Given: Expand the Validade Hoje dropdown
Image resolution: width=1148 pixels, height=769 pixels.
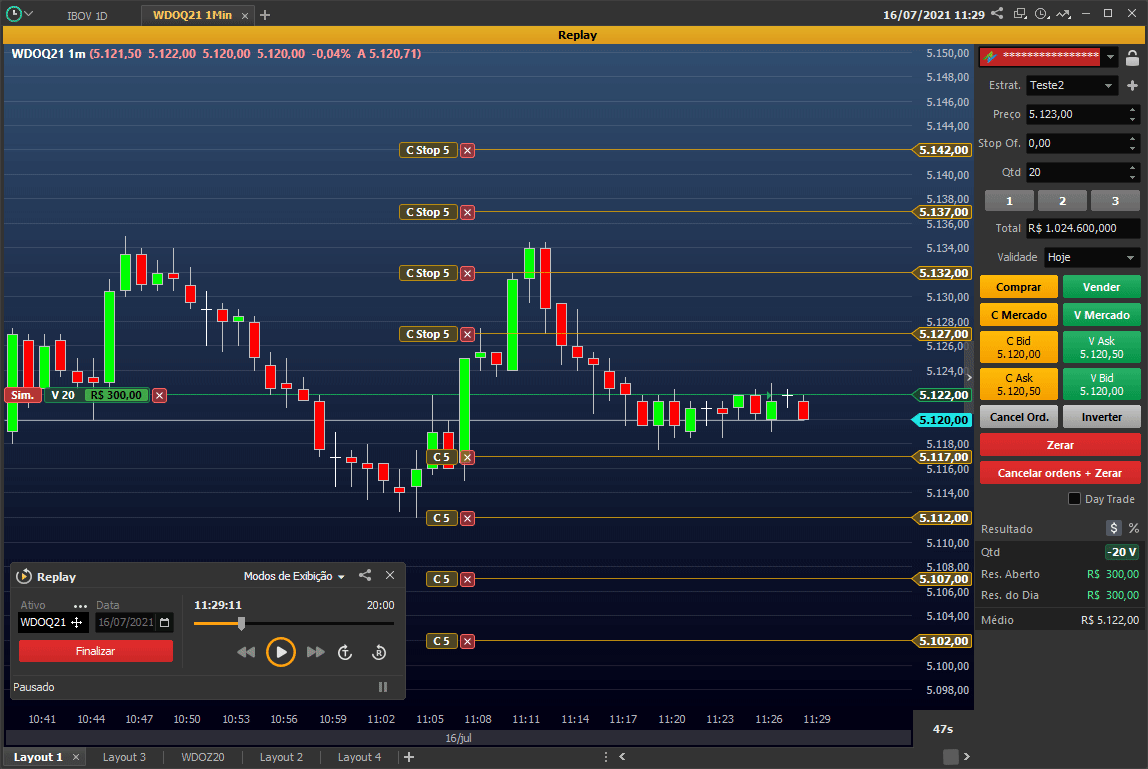Looking at the screenshot, I should click(x=1092, y=257).
